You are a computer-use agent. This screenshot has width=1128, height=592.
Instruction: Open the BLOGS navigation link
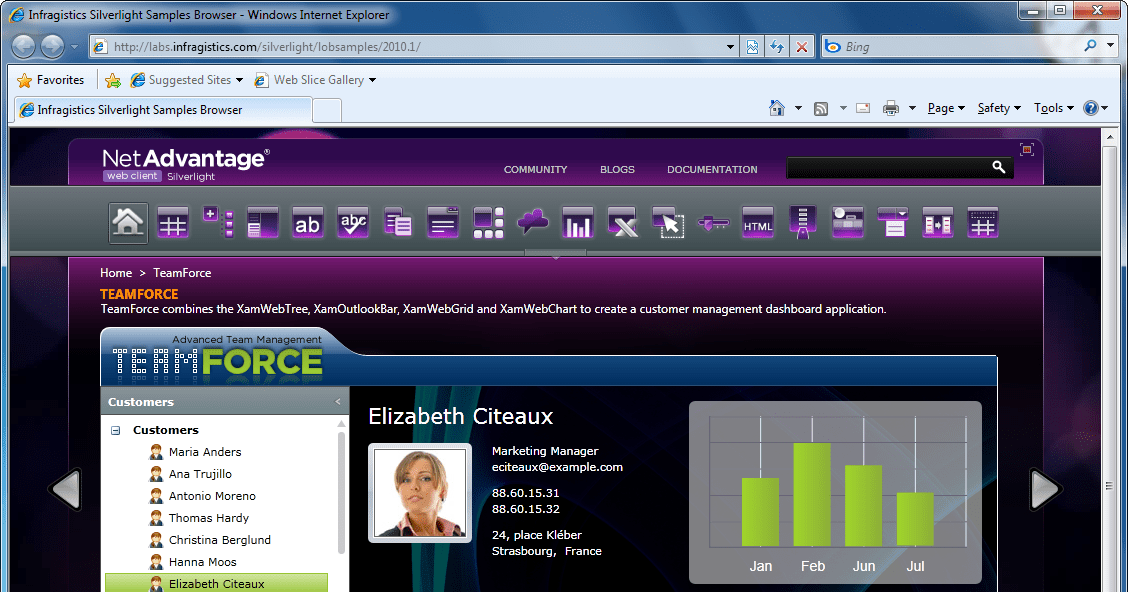pyautogui.click(x=617, y=169)
